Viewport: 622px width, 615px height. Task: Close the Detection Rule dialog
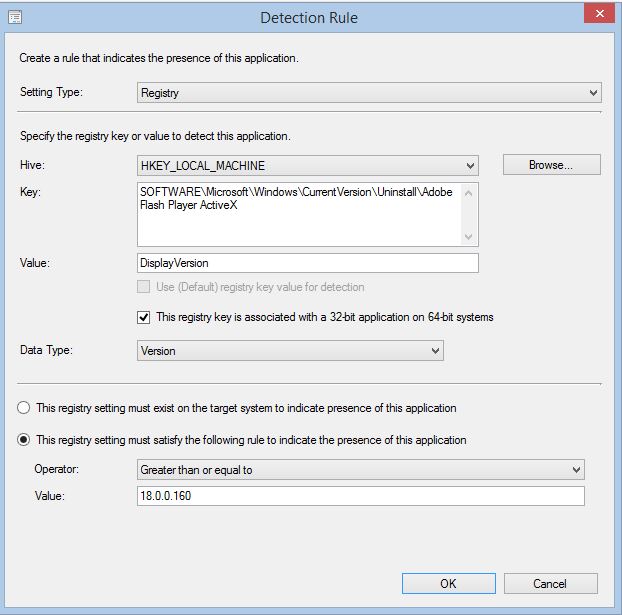pos(599,14)
